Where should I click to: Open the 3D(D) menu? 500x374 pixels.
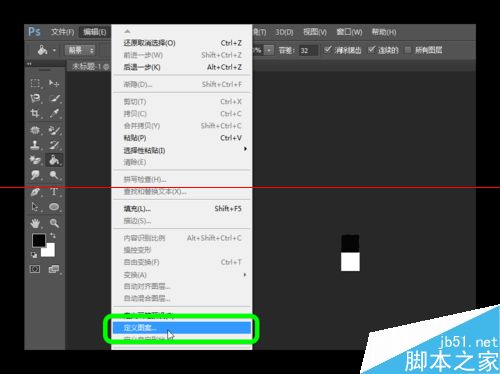pyautogui.click(x=284, y=32)
